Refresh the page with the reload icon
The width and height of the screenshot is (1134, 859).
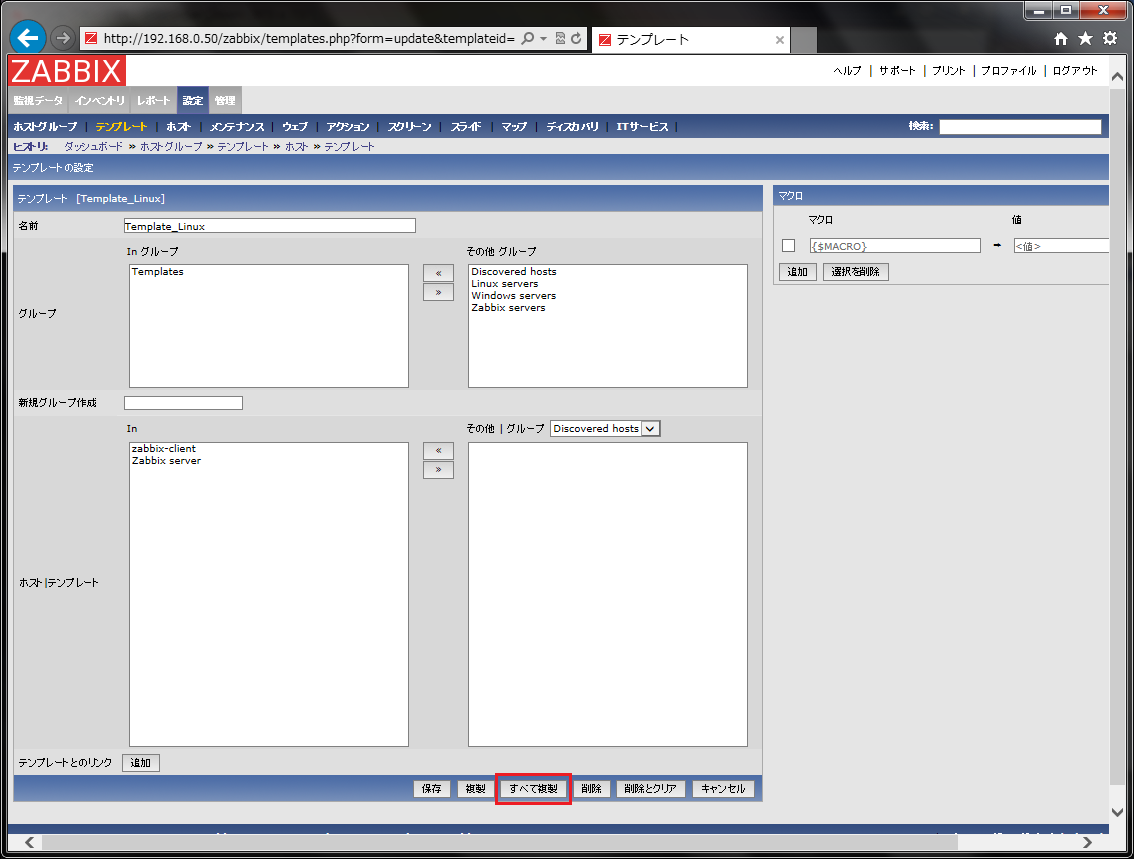coord(576,38)
